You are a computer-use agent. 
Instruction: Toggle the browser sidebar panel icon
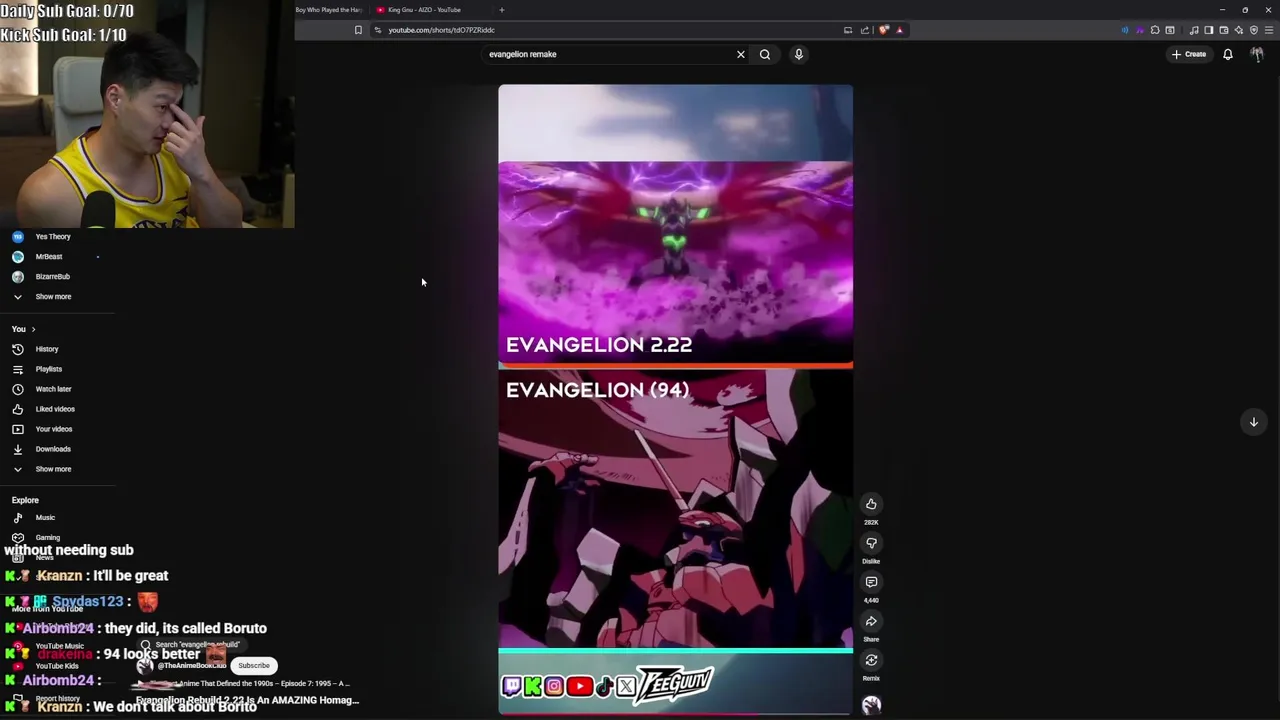1208,30
